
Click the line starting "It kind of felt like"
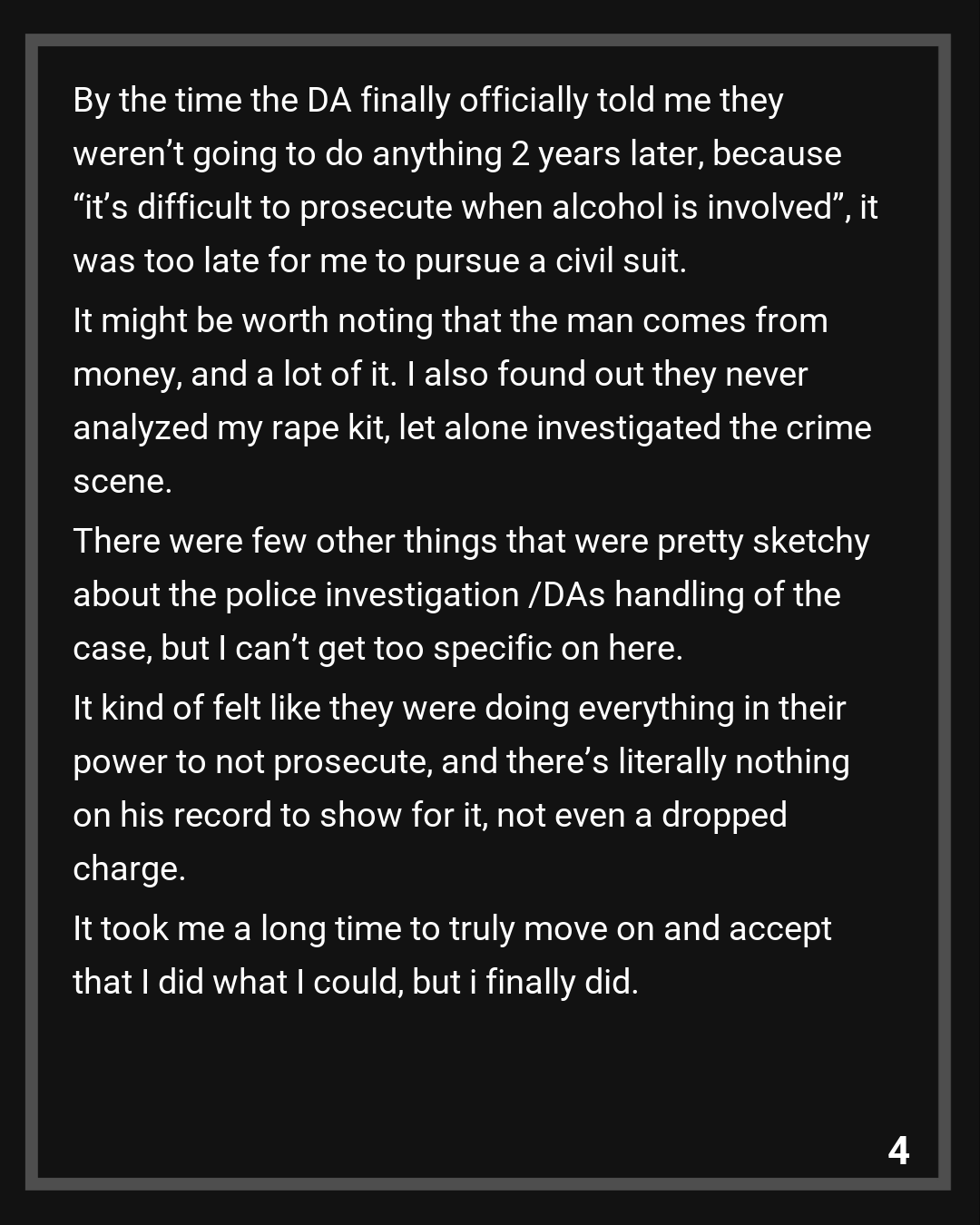[x=459, y=709]
